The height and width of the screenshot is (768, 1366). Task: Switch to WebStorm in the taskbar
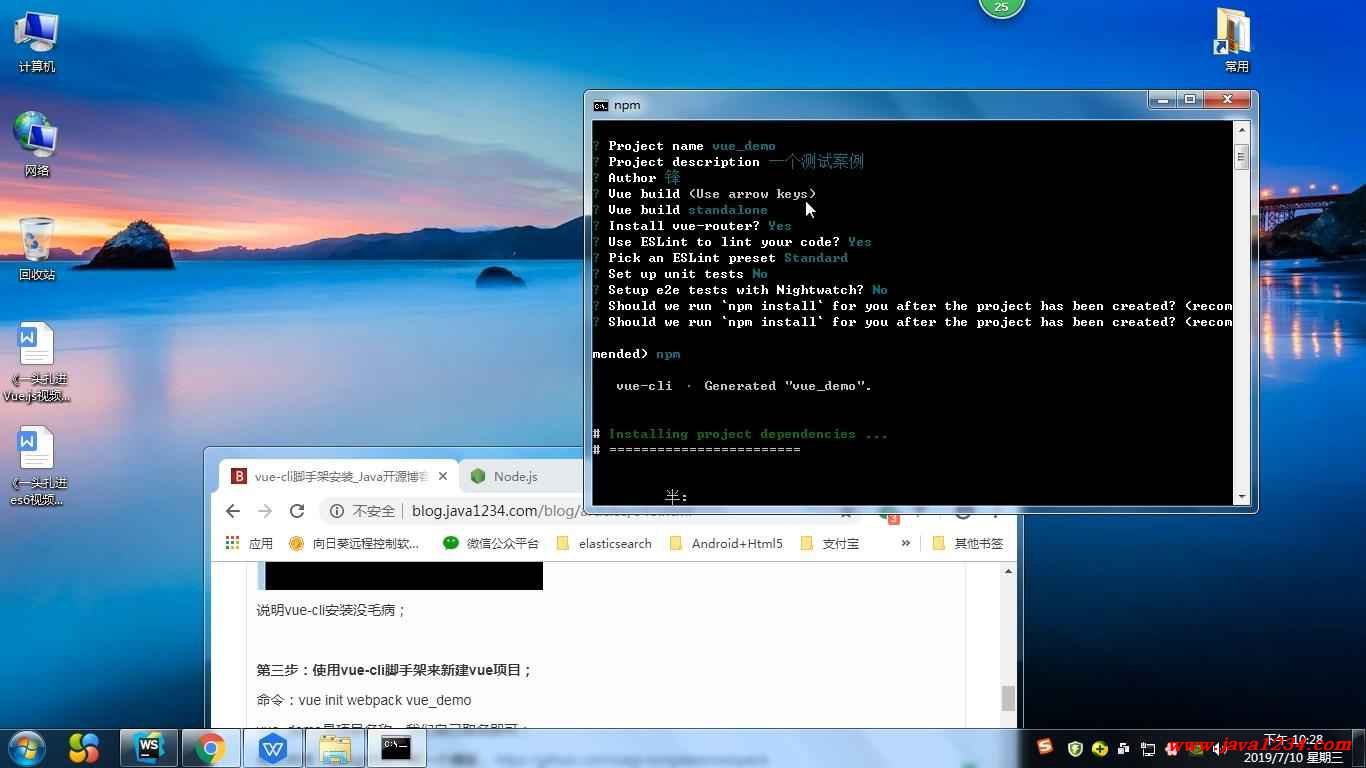tap(149, 748)
